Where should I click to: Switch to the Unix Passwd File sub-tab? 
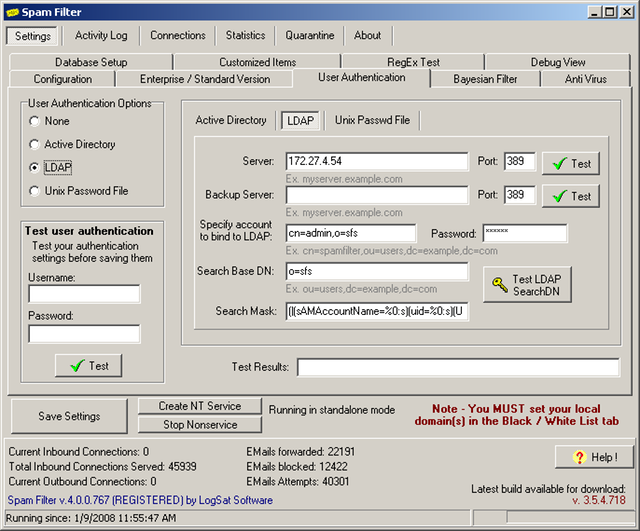pyautogui.click(x=372, y=120)
